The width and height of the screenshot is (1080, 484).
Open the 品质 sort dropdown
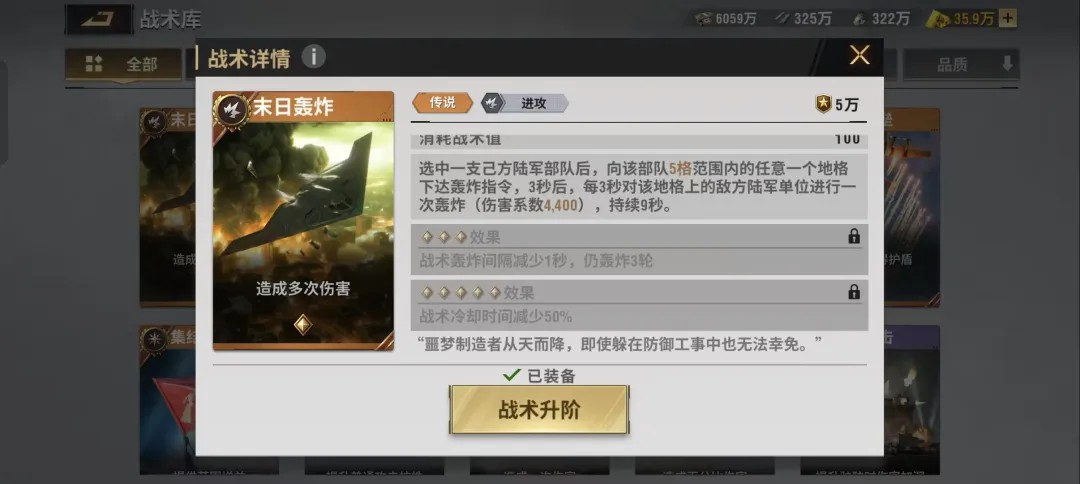(961, 65)
